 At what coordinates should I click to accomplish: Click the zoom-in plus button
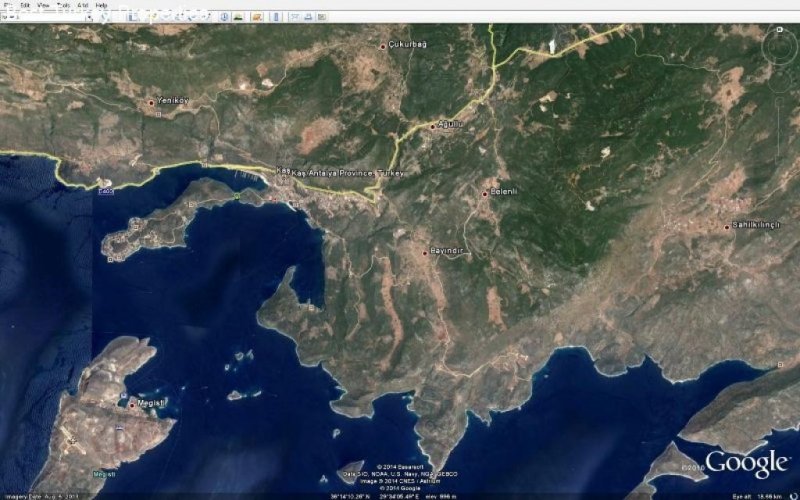[x=779, y=102]
